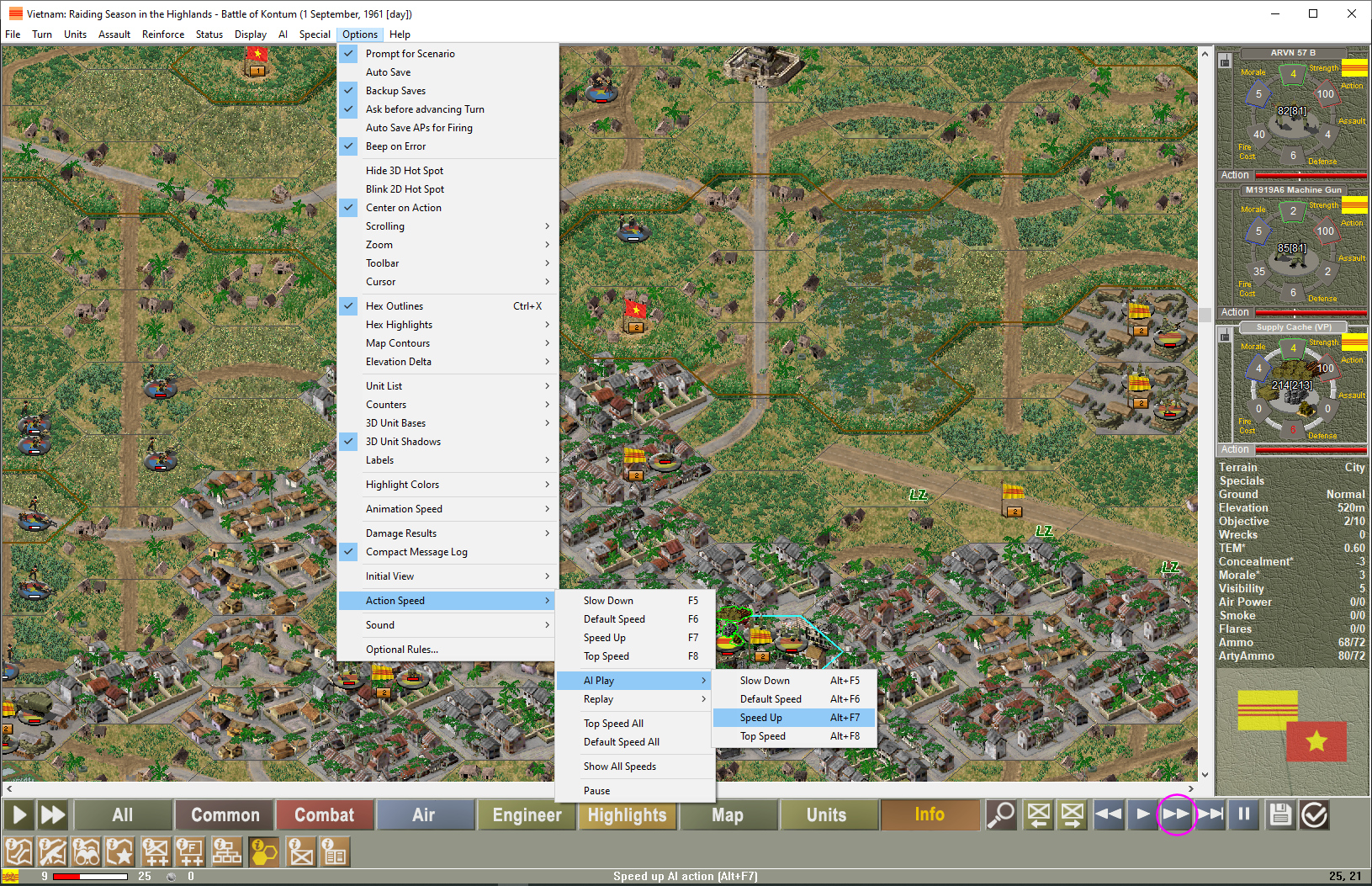Click the ARVN 57 B unit panel corner icon
The height and width of the screenshot is (886, 1372).
[x=1225, y=61]
